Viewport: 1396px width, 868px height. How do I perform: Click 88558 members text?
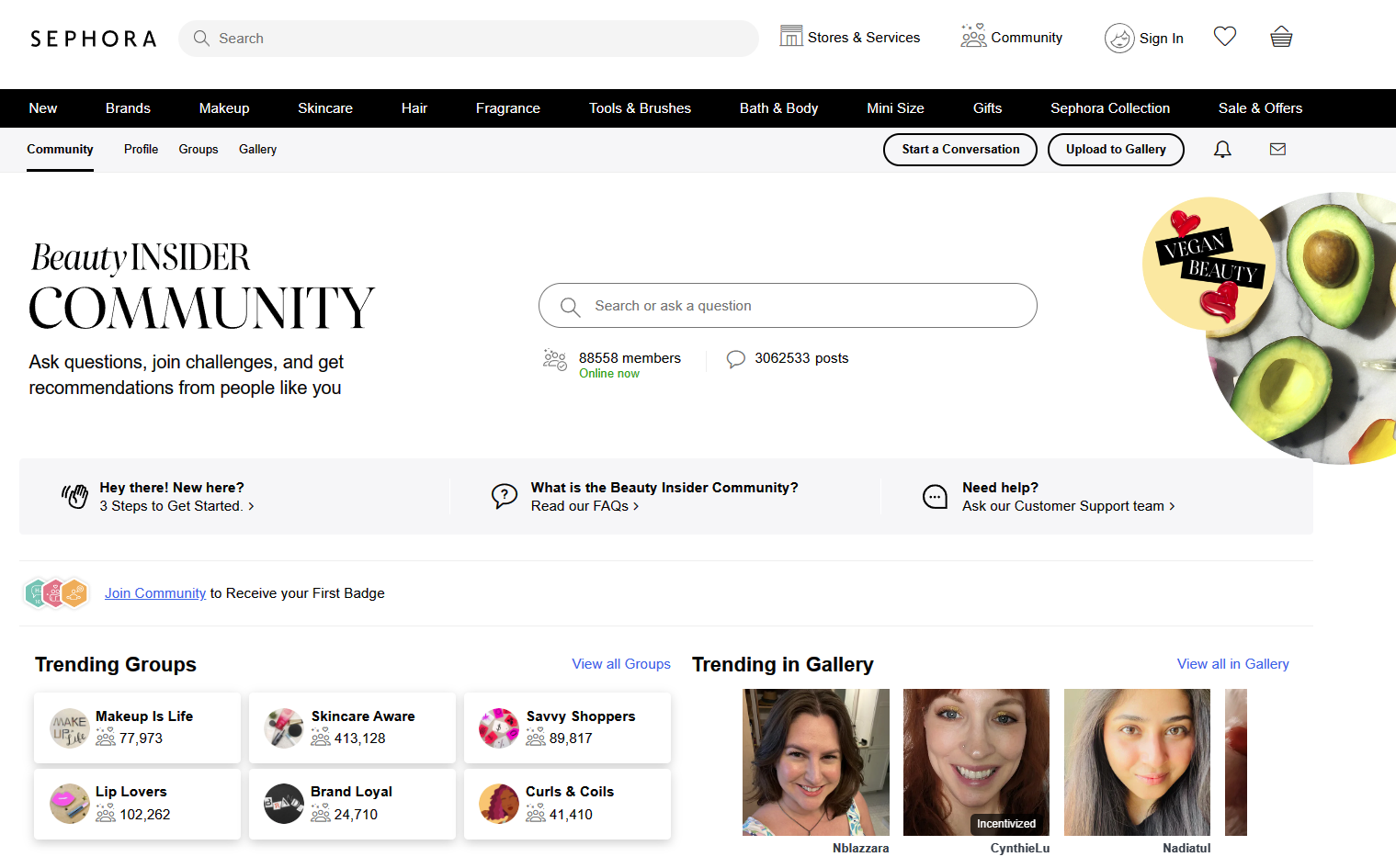[630, 358]
